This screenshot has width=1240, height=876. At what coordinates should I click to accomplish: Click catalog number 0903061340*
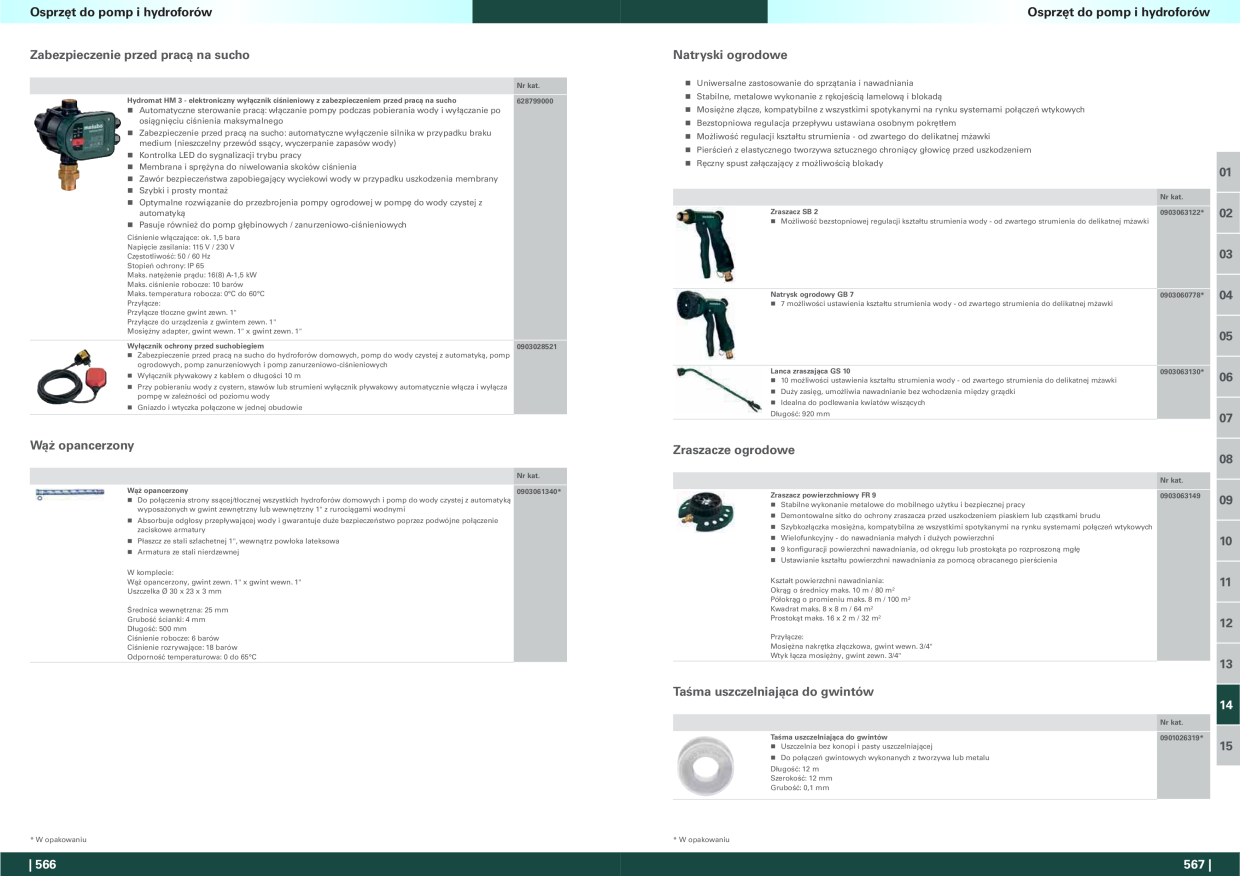click(539, 491)
